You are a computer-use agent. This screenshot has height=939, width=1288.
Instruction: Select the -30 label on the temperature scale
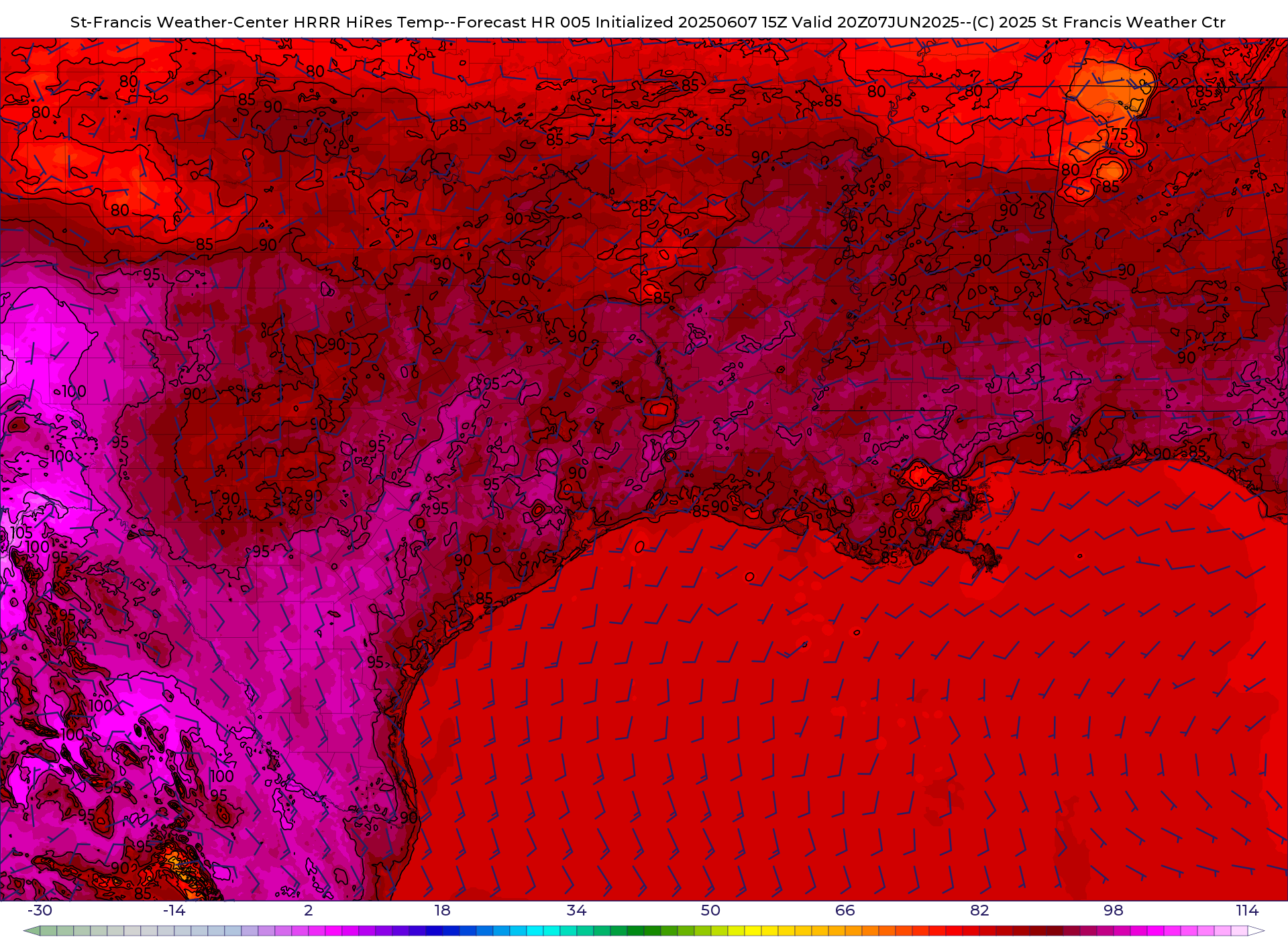(40, 910)
